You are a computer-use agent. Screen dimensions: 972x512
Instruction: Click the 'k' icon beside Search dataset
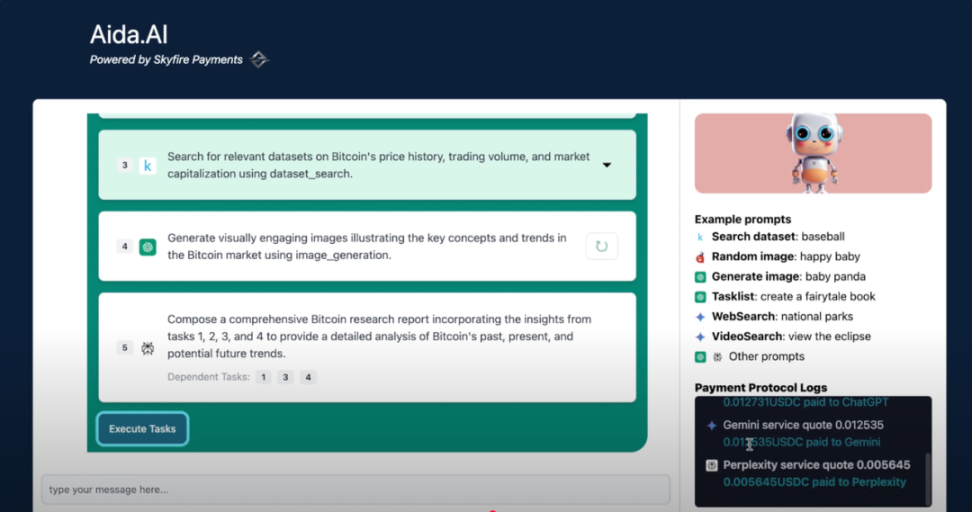pos(700,237)
